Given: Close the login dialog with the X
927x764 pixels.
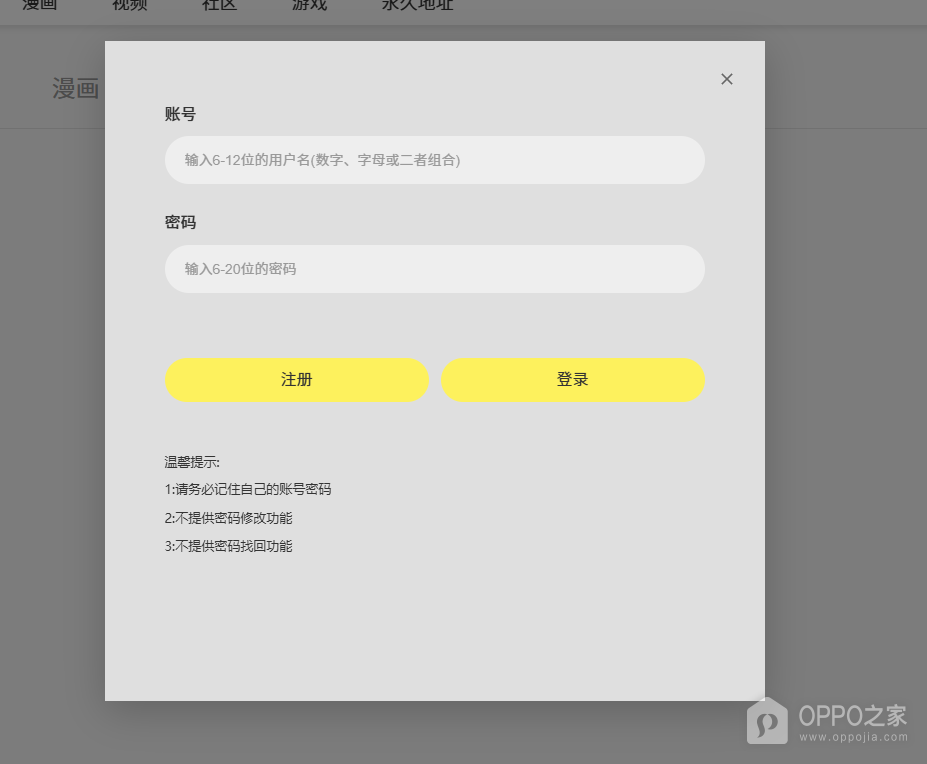Looking at the screenshot, I should click(x=727, y=79).
